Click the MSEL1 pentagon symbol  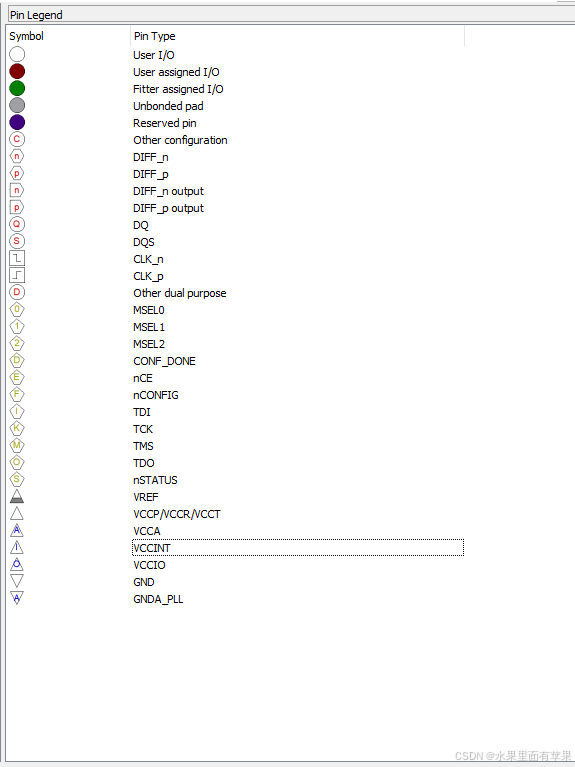click(17, 326)
